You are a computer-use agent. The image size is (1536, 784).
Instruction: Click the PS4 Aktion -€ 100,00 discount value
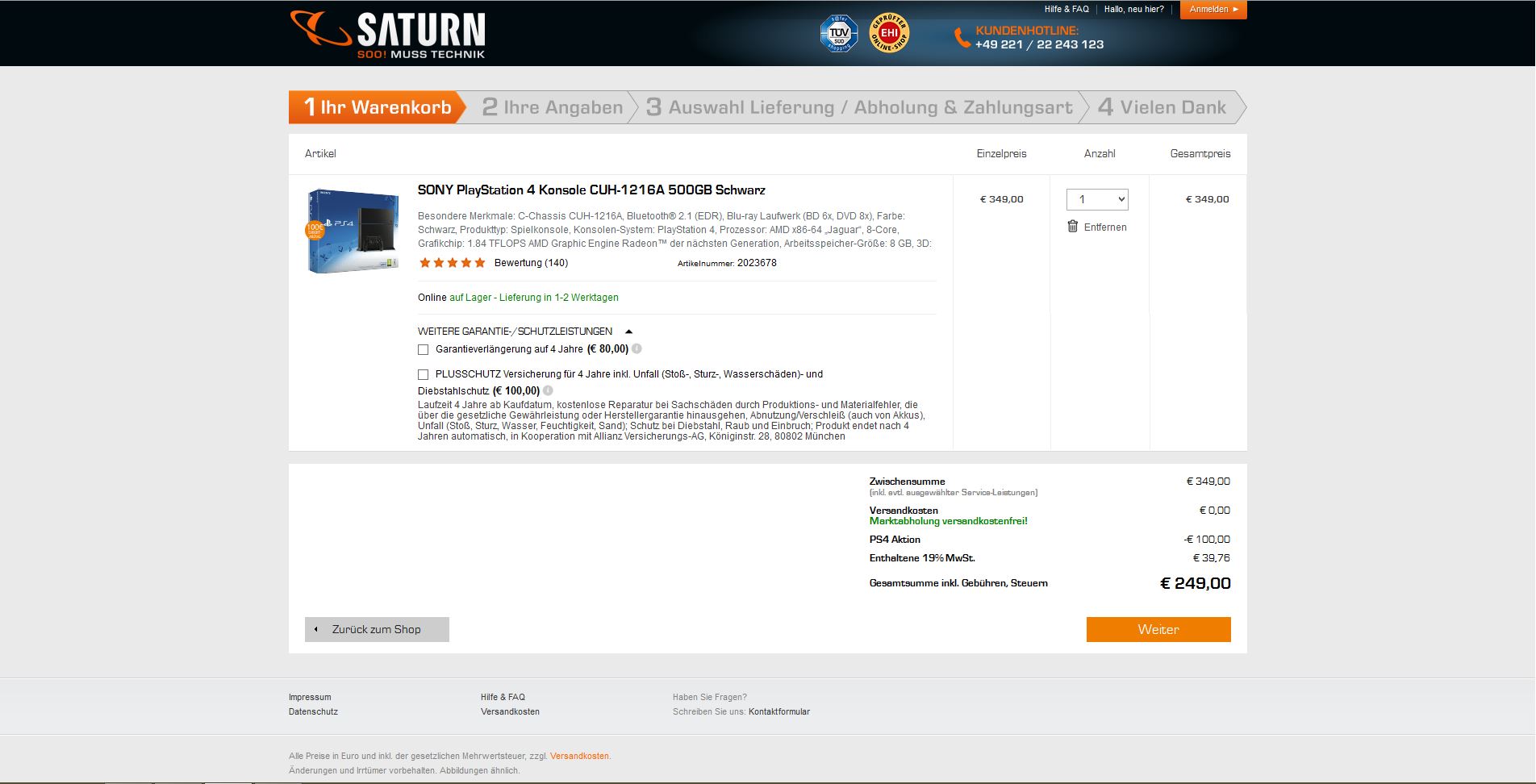tap(1207, 540)
